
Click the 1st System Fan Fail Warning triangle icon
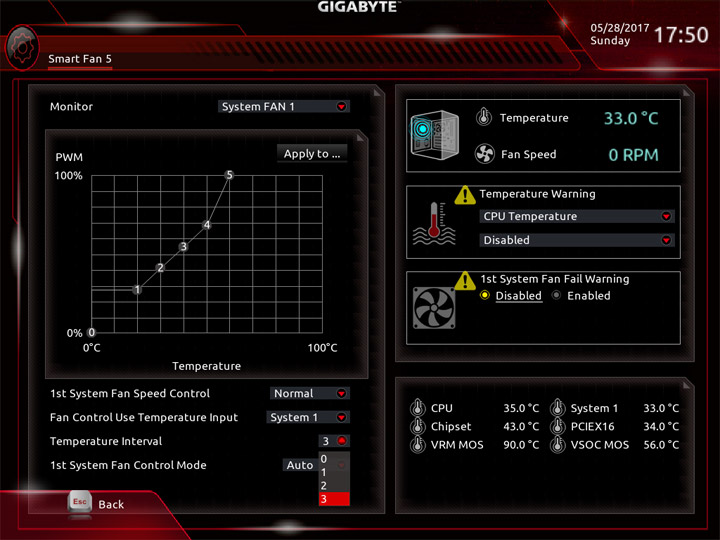pos(465,281)
